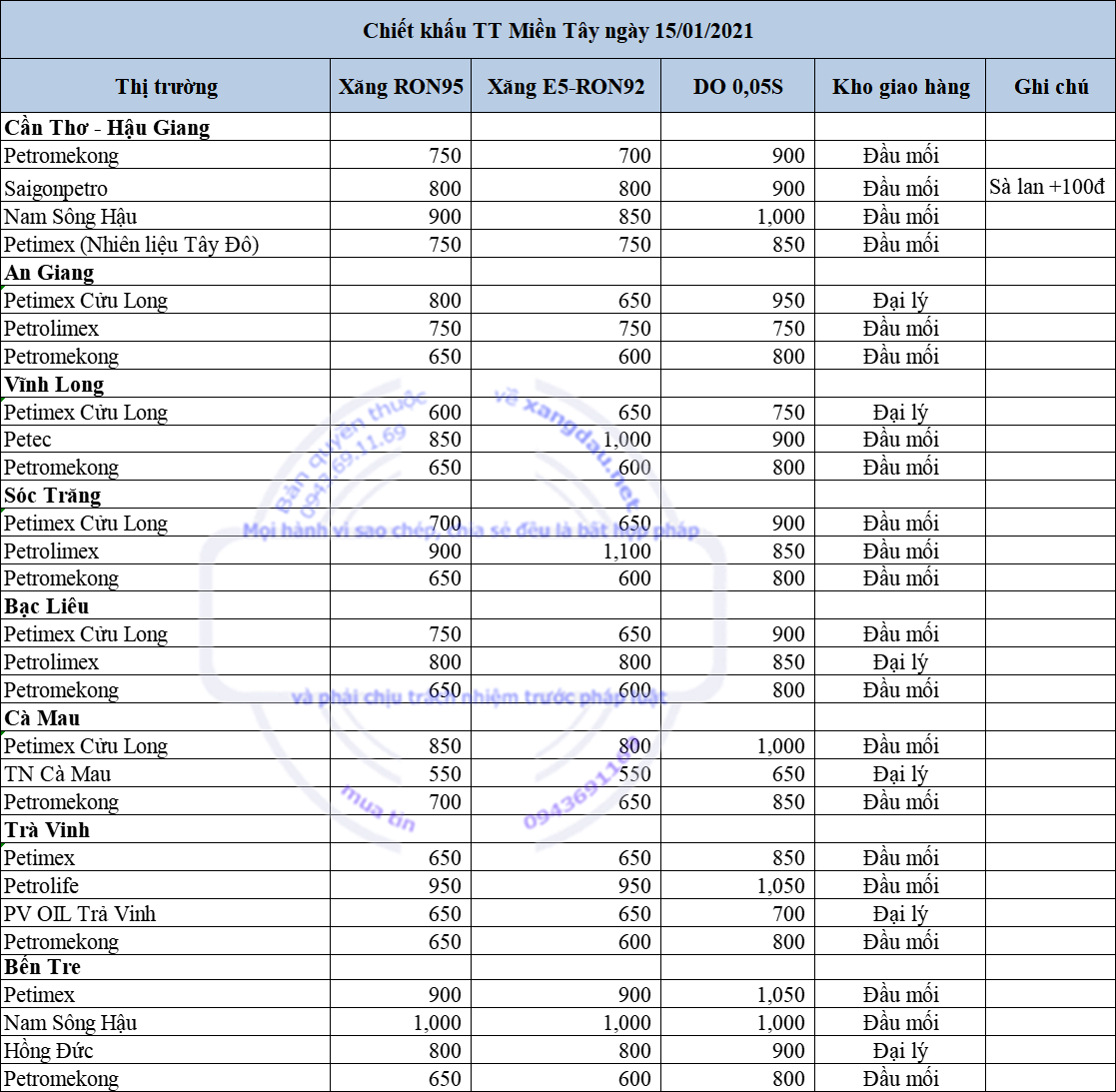Click Hồng Đức's Xăng RON95 value 800
Viewport: 1116px width, 1092px height.
[x=401, y=1050]
